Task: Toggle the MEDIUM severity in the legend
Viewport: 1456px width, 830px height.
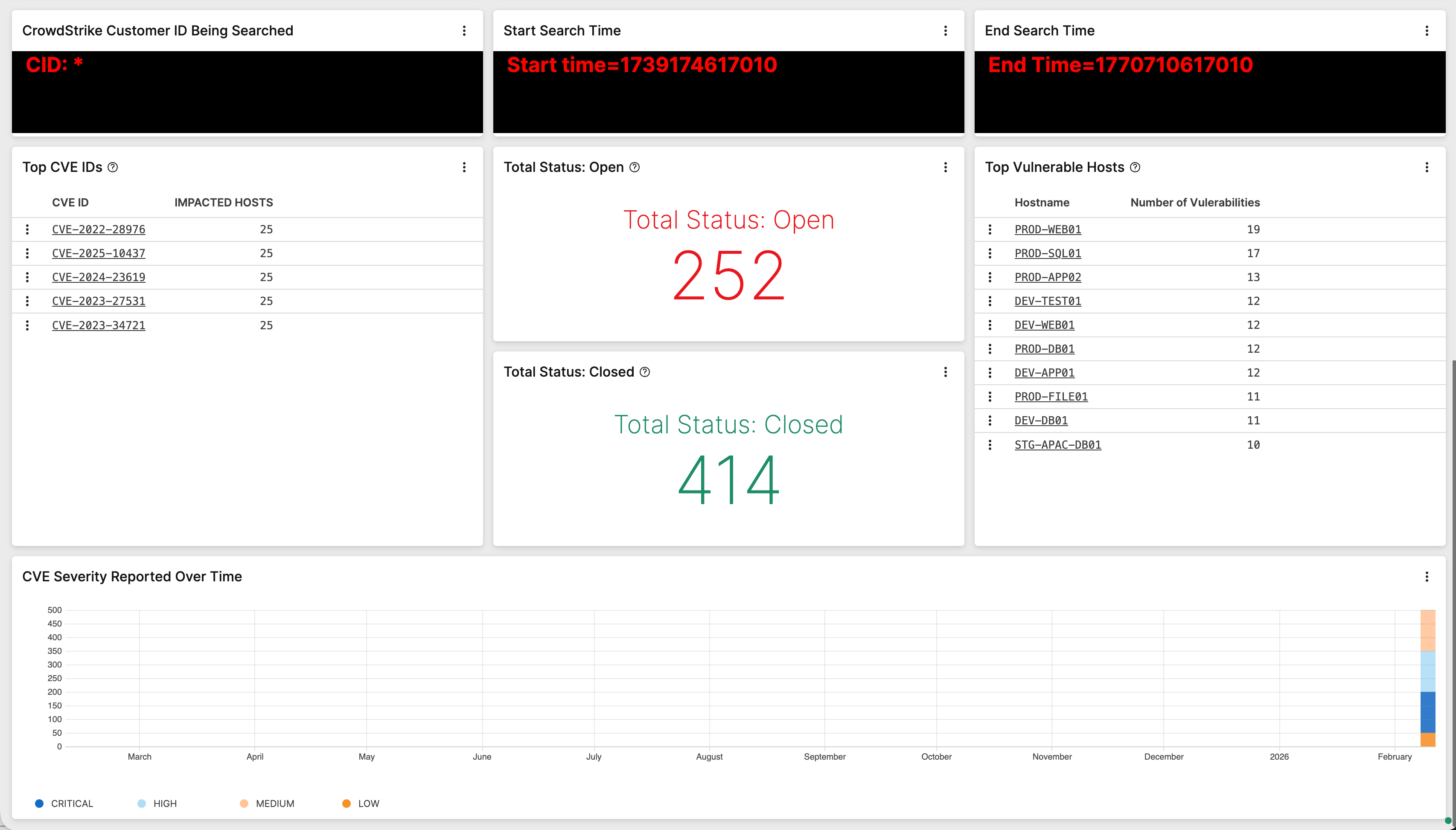Action: click(244, 803)
